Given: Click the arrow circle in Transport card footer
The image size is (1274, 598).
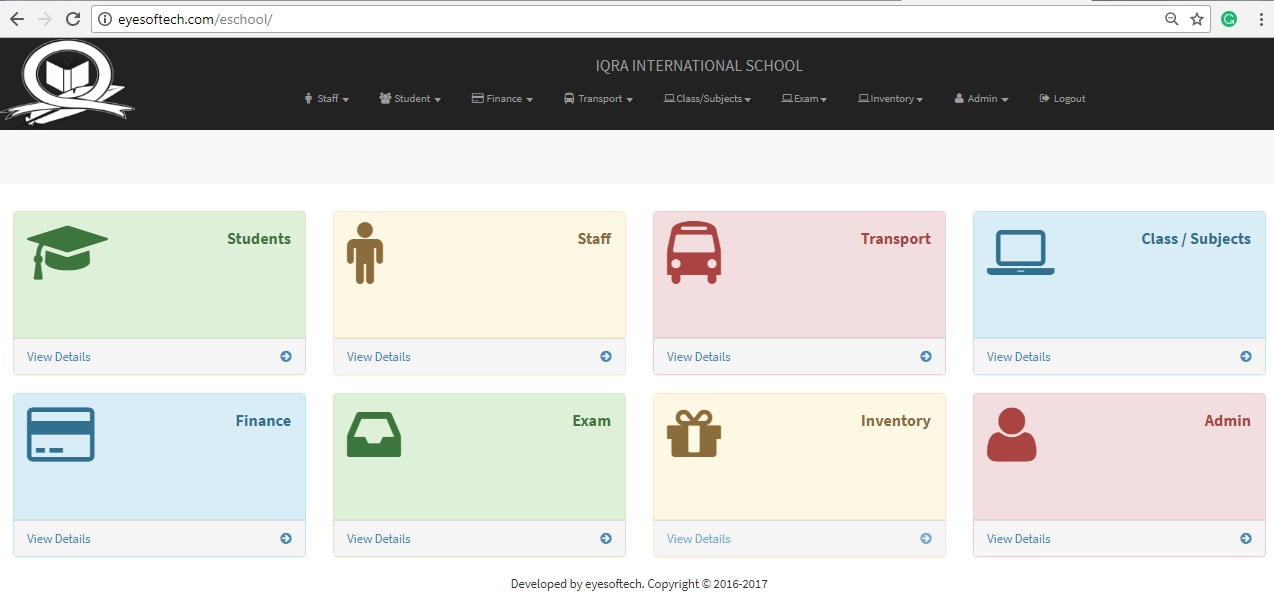Looking at the screenshot, I should pyautogui.click(x=926, y=357).
